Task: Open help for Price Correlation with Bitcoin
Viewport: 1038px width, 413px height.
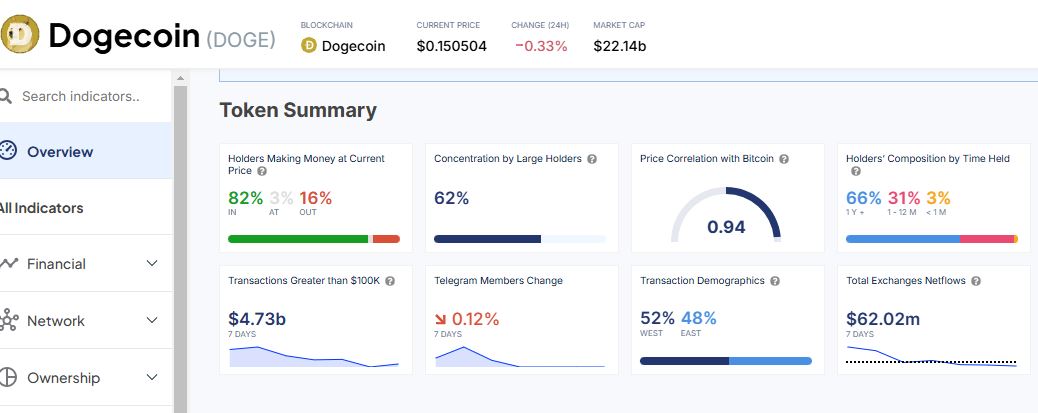Action: click(x=784, y=160)
